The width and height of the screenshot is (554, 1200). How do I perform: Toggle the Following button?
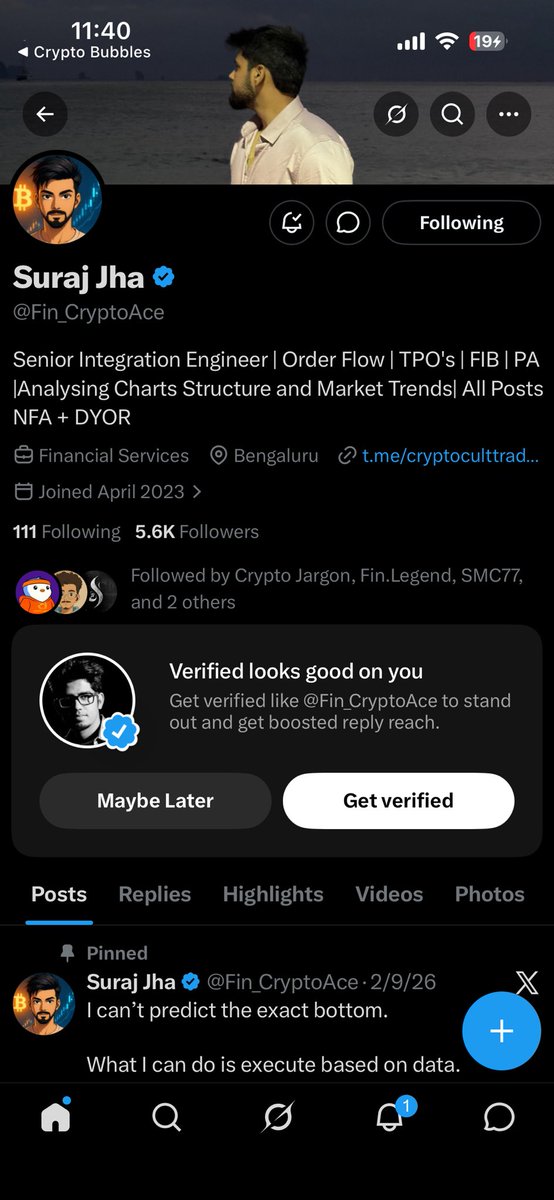(x=462, y=223)
